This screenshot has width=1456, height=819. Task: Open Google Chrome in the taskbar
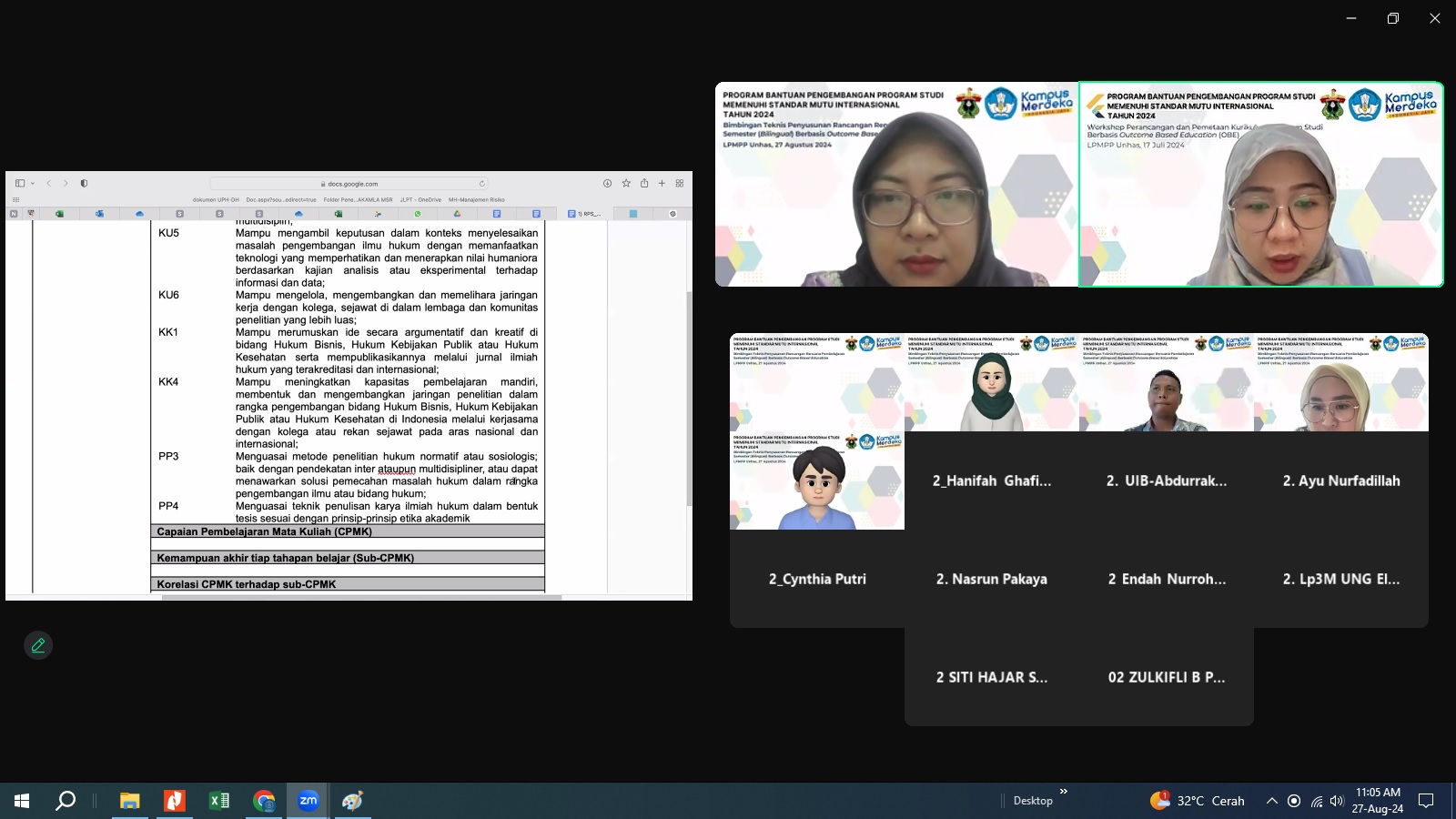pyautogui.click(x=264, y=801)
